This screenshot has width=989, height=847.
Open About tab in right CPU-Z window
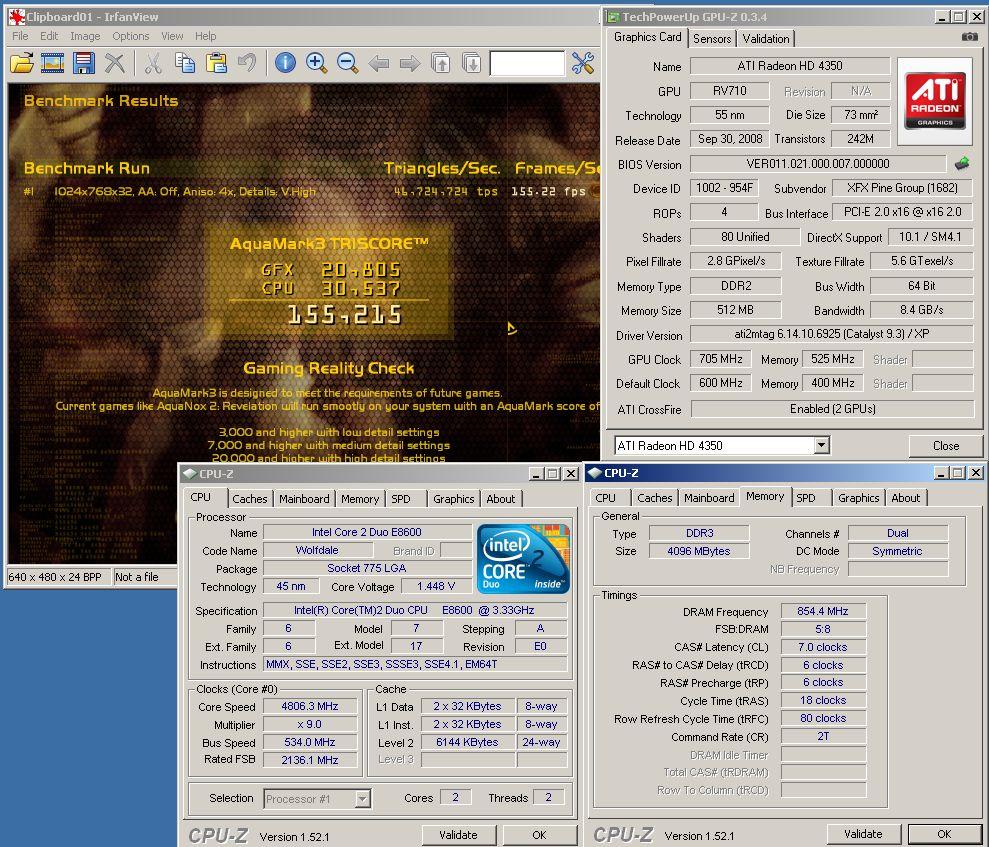point(906,498)
